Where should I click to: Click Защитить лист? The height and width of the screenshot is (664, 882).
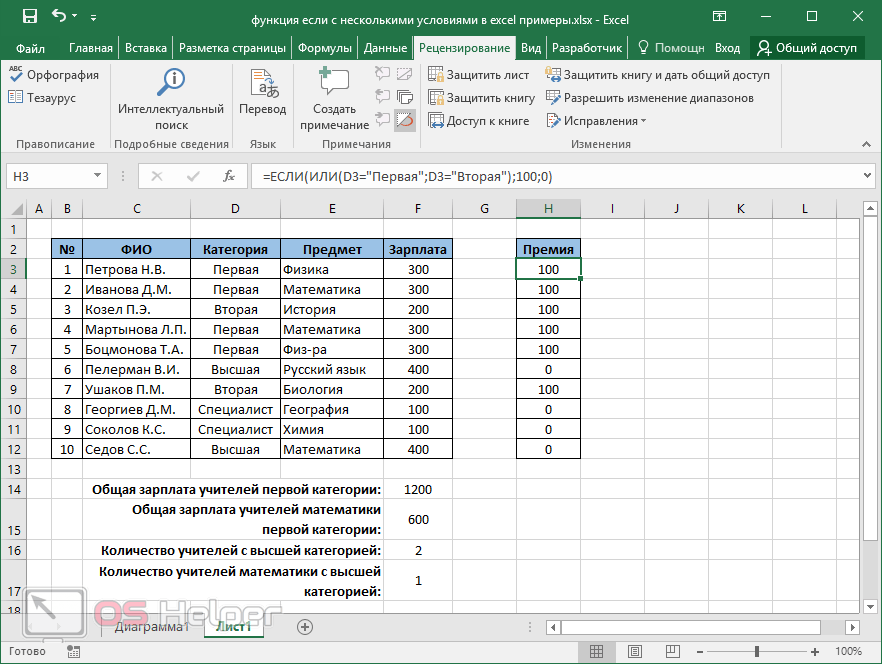coord(479,75)
